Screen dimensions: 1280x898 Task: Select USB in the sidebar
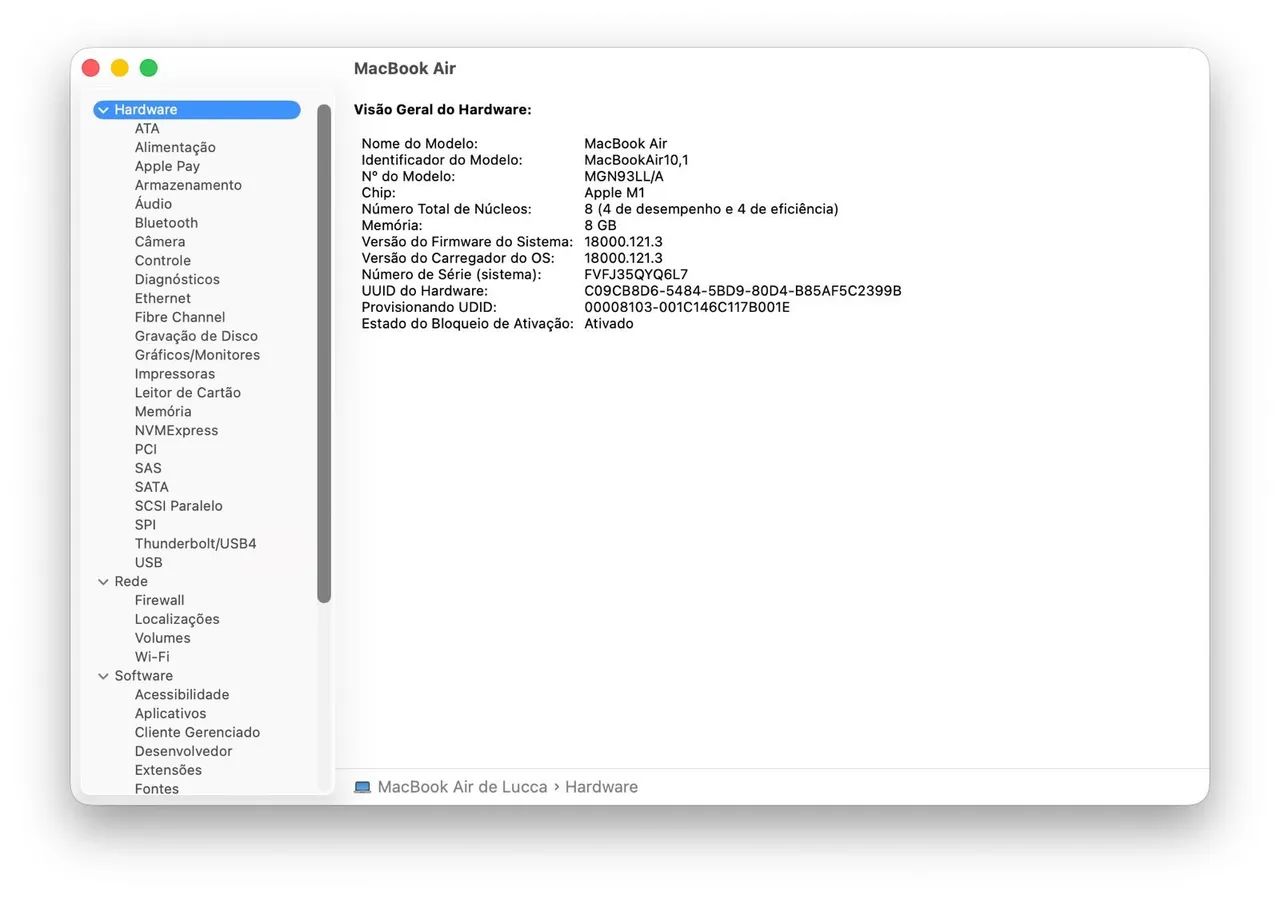[149, 563]
